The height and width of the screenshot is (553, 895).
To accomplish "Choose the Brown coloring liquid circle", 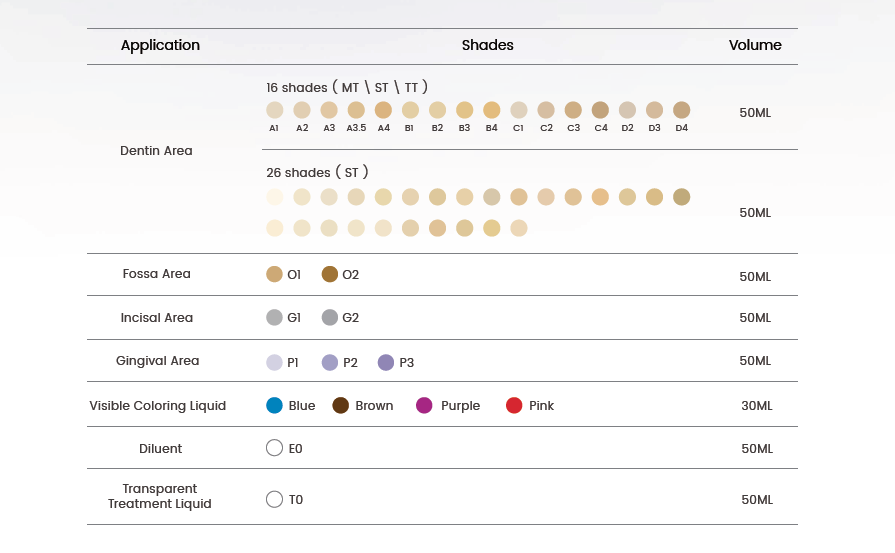I will tap(341, 405).
